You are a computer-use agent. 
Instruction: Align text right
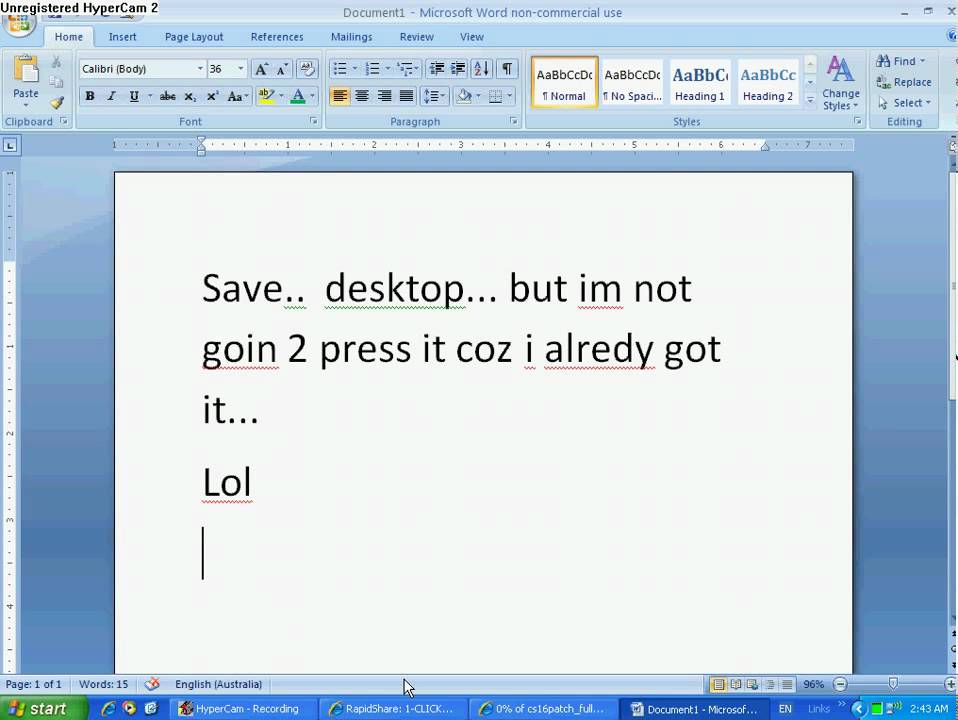[x=384, y=97]
